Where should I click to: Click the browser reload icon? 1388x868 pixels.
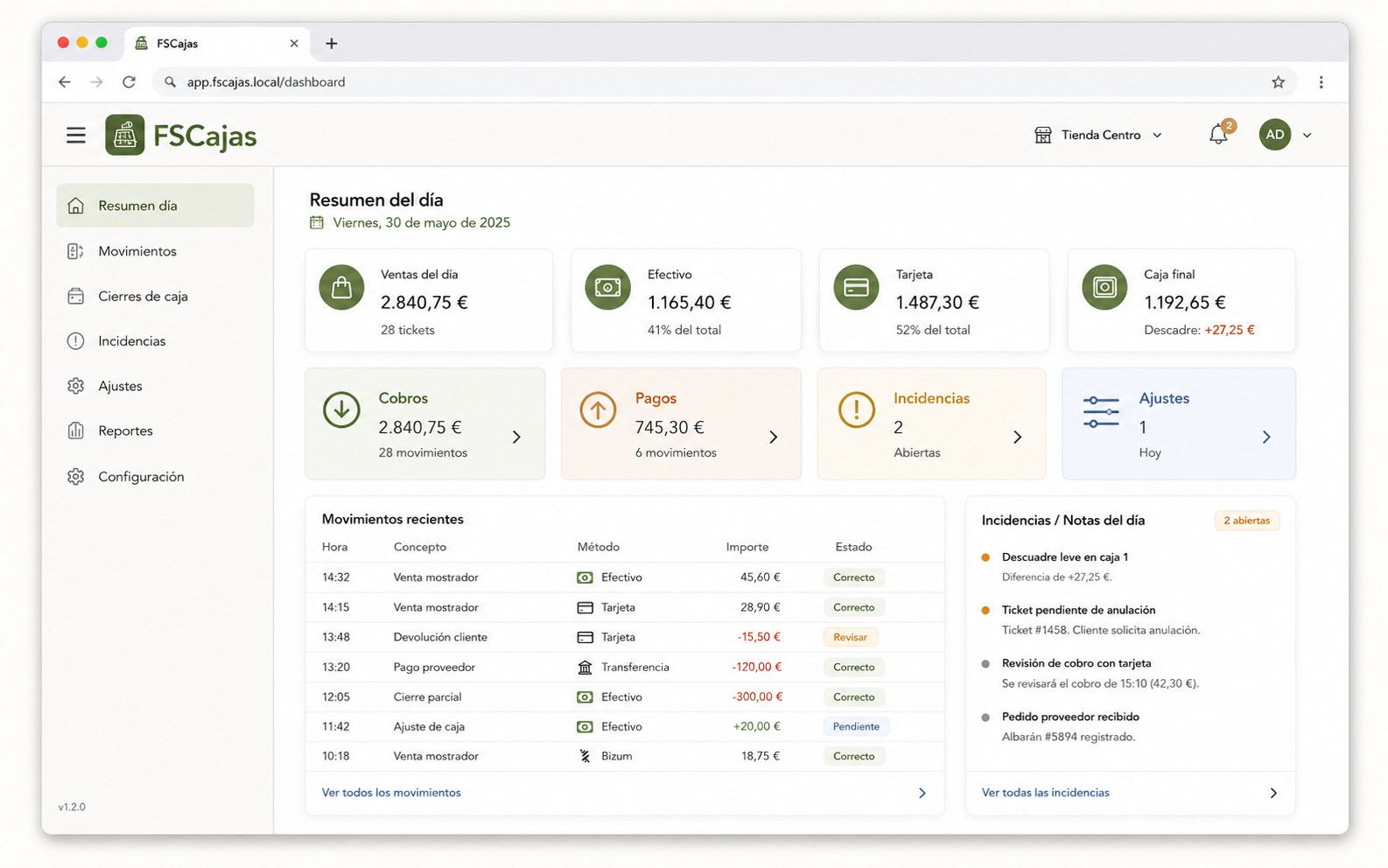pyautogui.click(x=129, y=81)
